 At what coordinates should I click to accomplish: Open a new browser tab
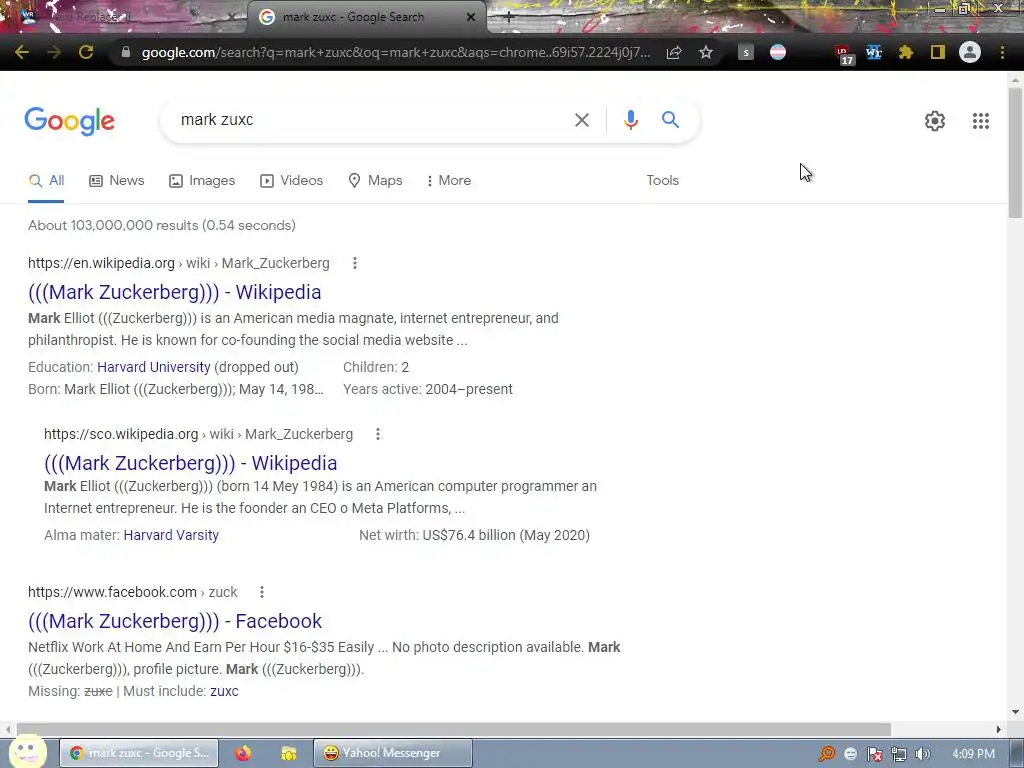[509, 18]
